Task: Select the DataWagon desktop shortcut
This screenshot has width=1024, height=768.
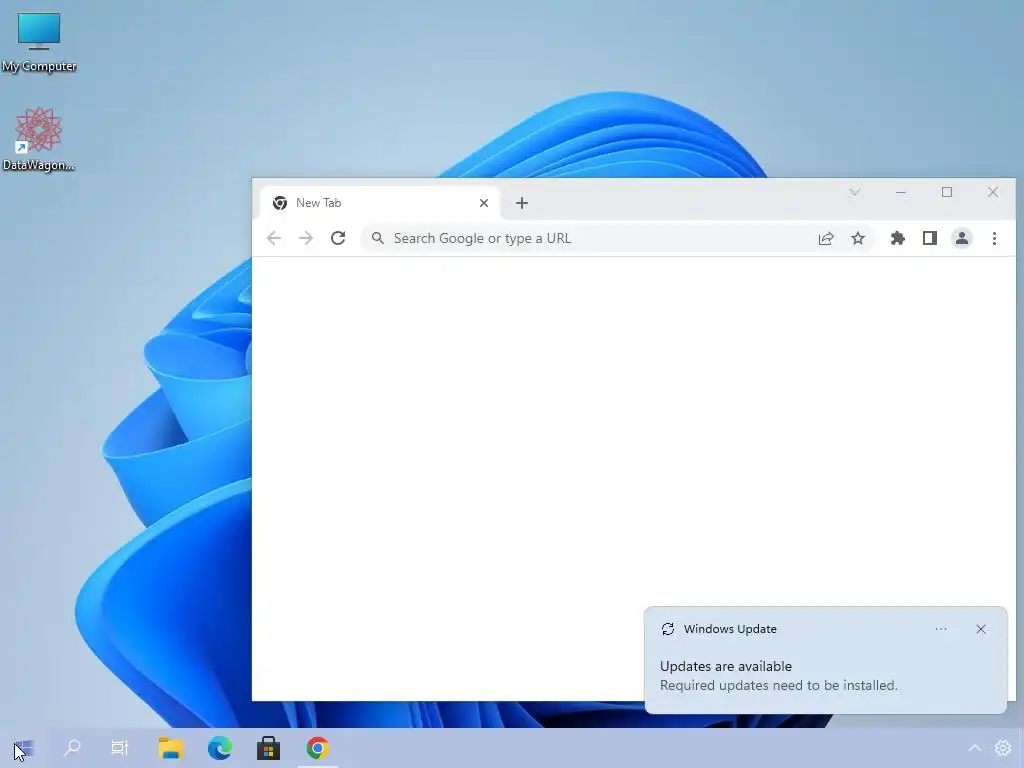Action: click(39, 140)
